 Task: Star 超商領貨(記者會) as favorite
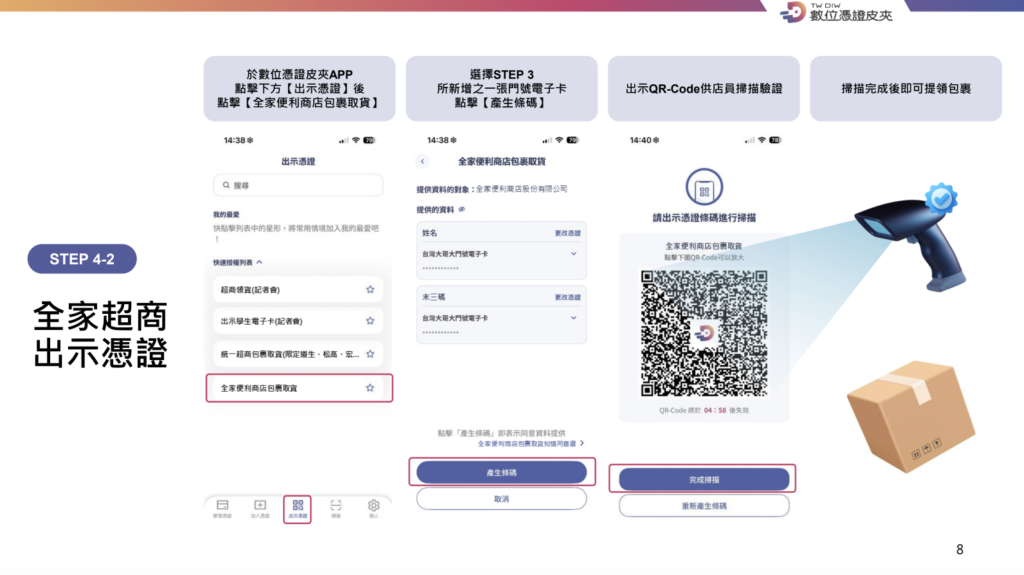click(x=370, y=290)
